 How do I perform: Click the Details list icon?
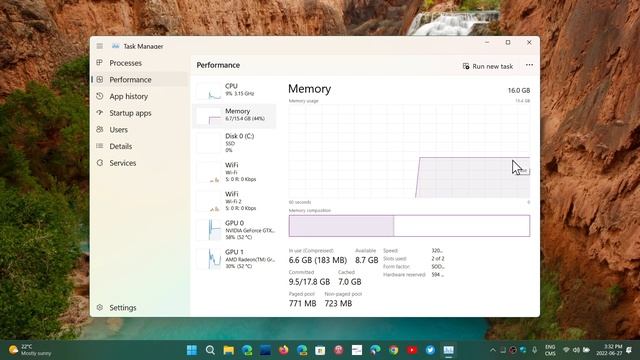coord(100,146)
